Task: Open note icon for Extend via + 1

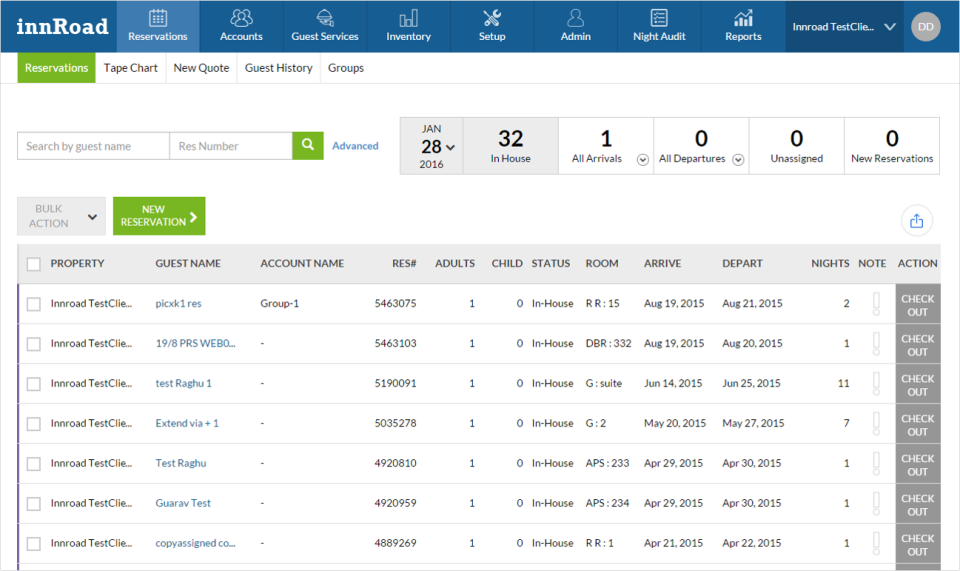Action: pyautogui.click(x=876, y=424)
